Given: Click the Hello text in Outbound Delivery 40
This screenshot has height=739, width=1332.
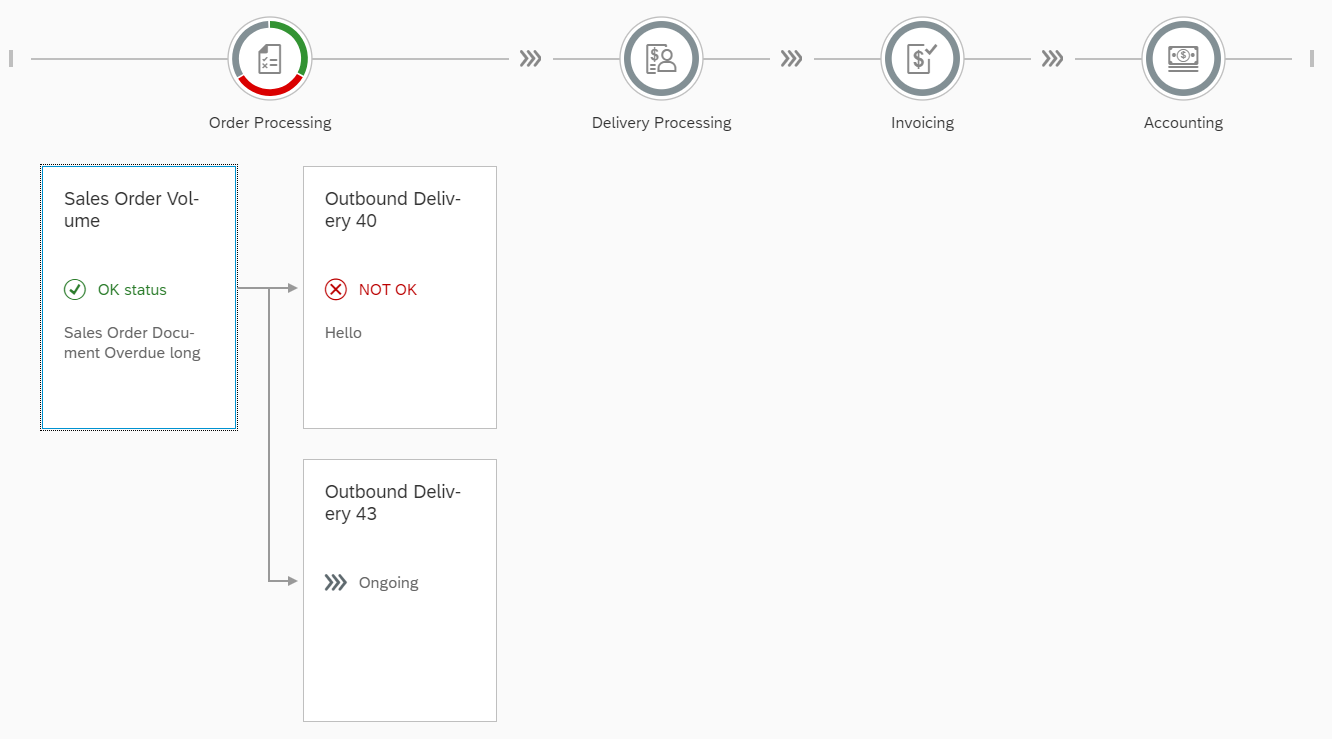Looking at the screenshot, I should tap(343, 333).
